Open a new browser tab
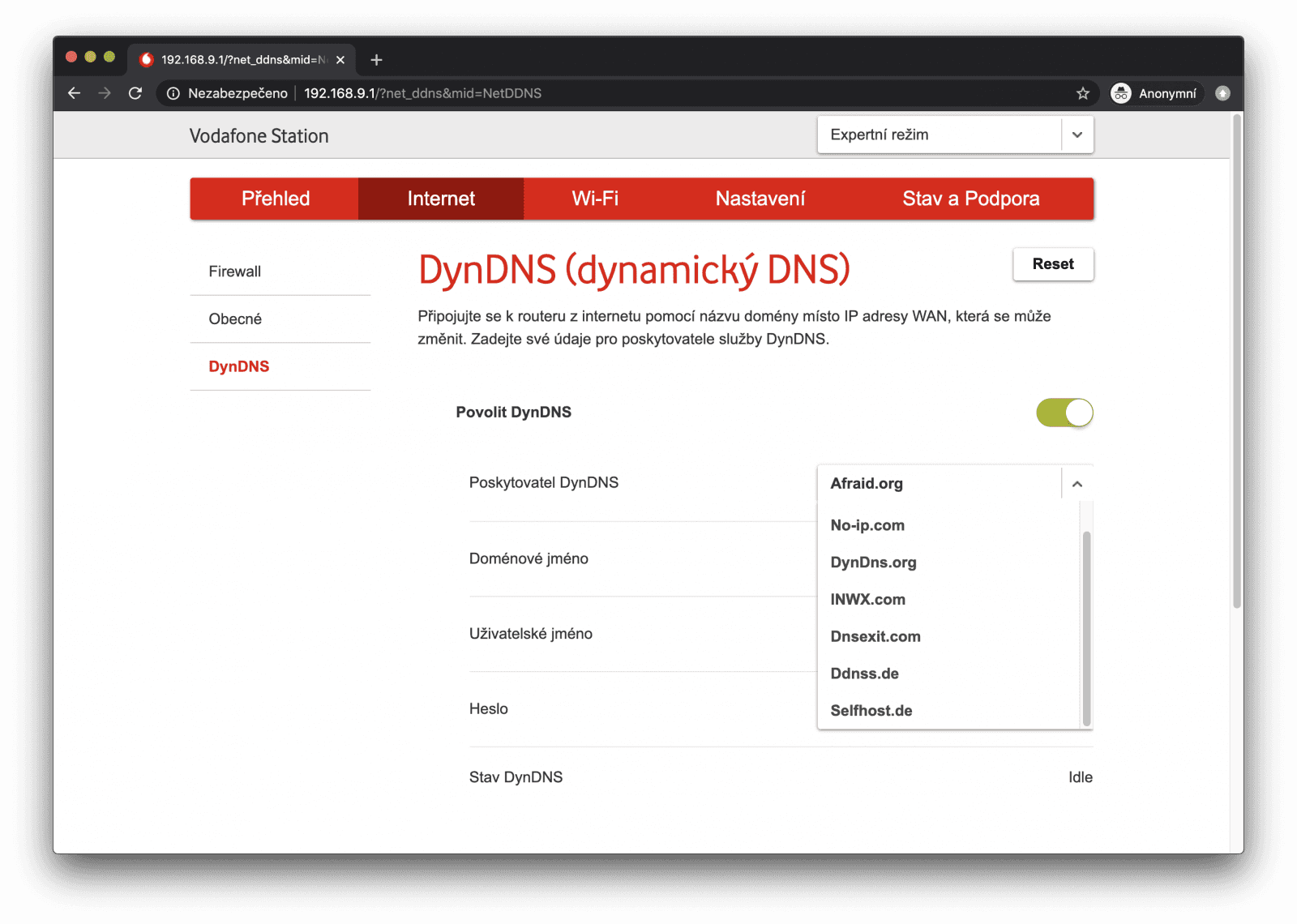The image size is (1297, 924). pyautogui.click(x=376, y=60)
